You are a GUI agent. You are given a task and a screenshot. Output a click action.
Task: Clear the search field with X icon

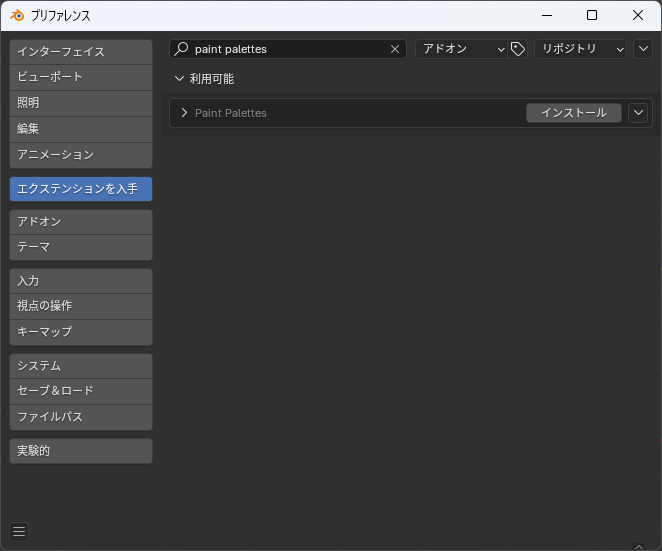(395, 49)
